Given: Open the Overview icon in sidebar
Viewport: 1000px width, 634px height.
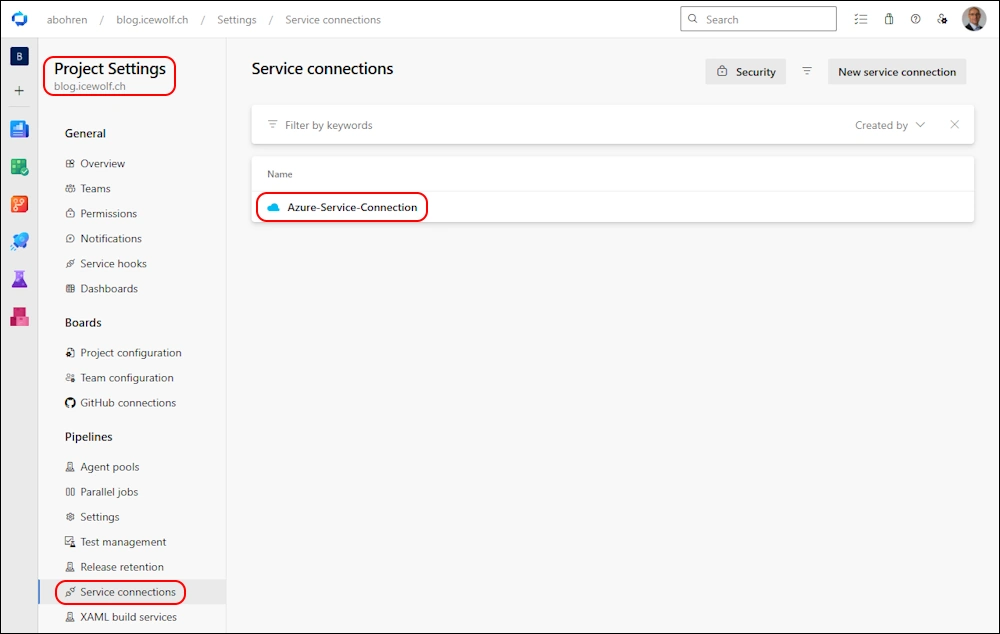Looking at the screenshot, I should (x=19, y=129).
